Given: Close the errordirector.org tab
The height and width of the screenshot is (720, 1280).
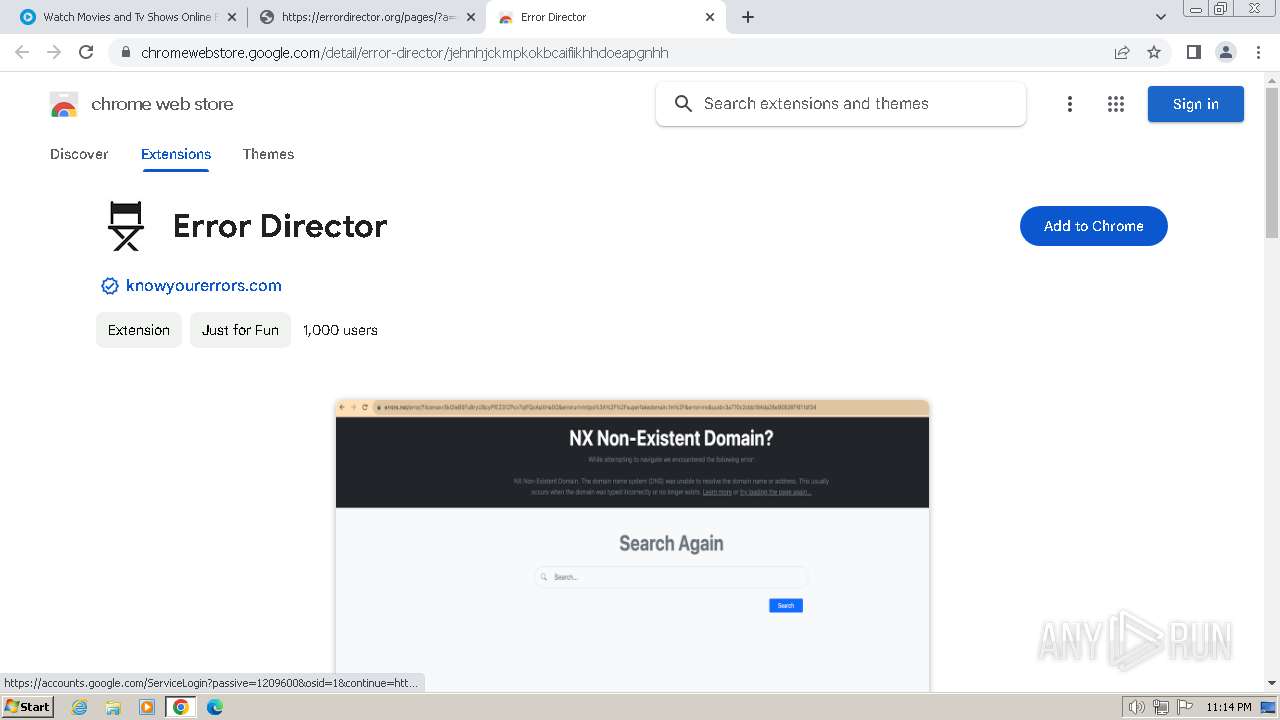Looking at the screenshot, I should [471, 17].
